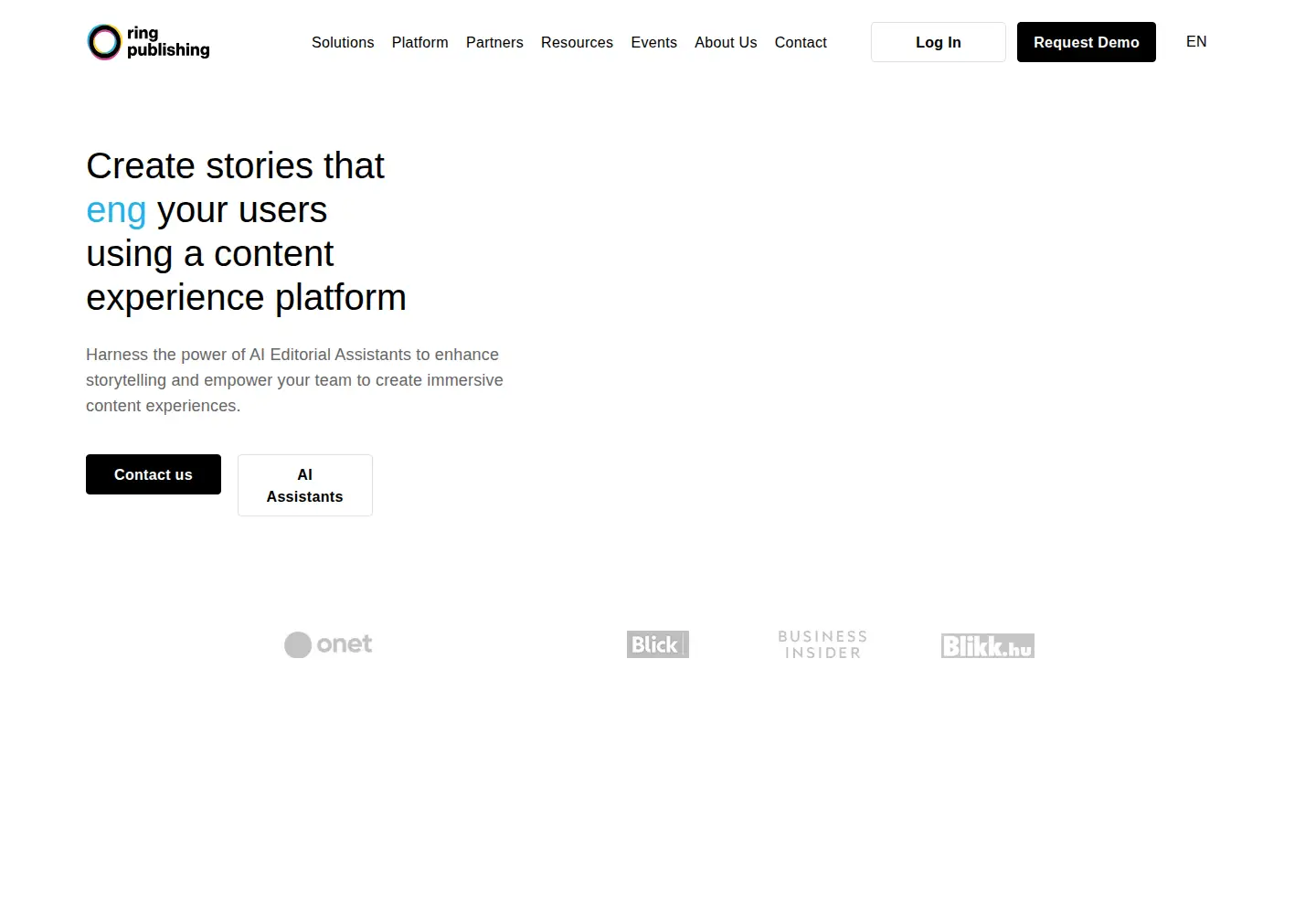The height and width of the screenshot is (914, 1316).
Task: Open the Platform menu
Action: pyautogui.click(x=420, y=42)
